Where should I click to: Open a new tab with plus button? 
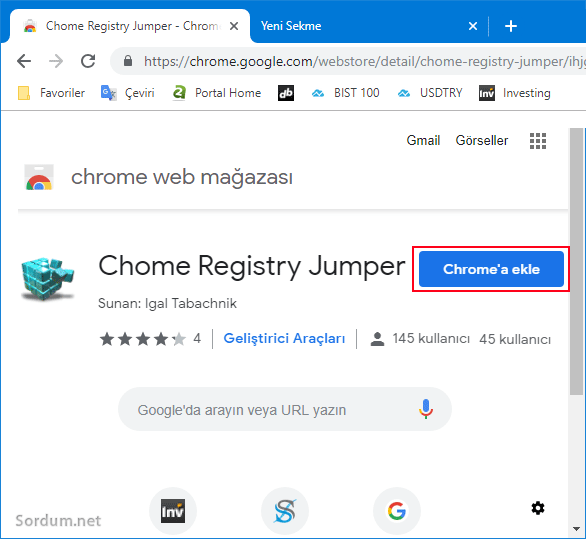511,26
